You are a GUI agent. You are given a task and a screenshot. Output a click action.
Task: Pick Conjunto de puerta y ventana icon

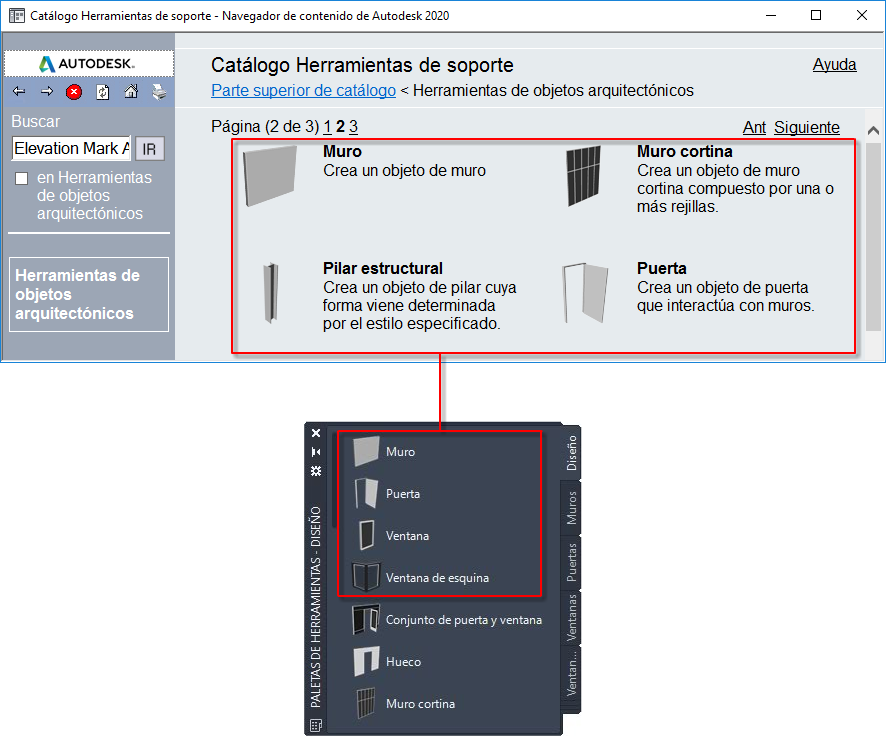click(x=366, y=620)
